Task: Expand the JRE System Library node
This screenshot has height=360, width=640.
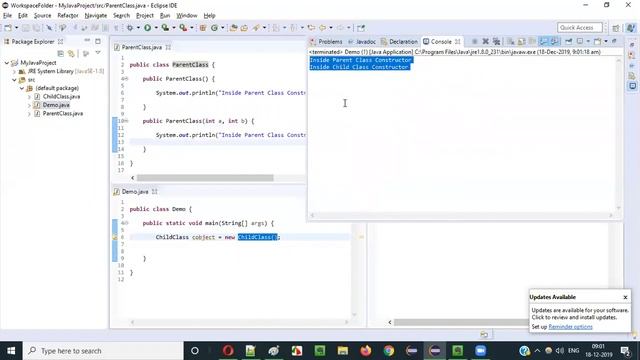Action: pos(14,71)
